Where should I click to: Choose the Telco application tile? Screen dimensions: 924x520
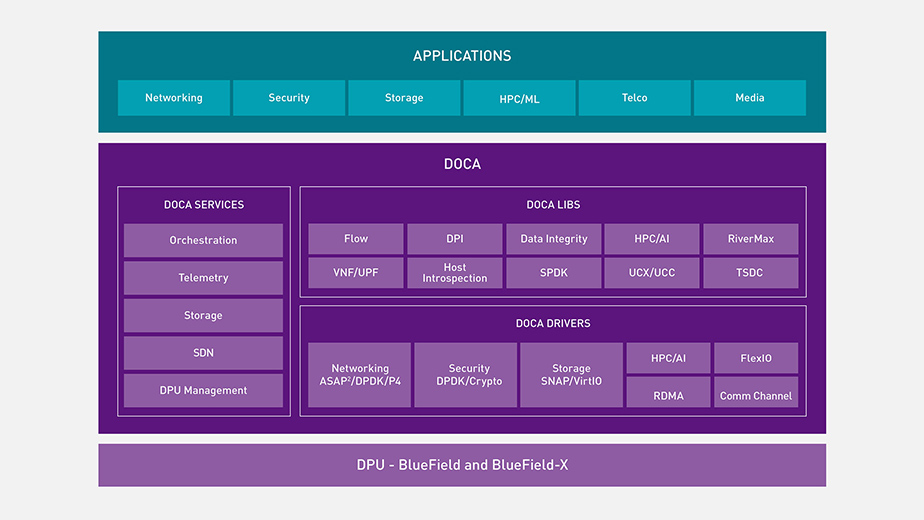tap(634, 98)
